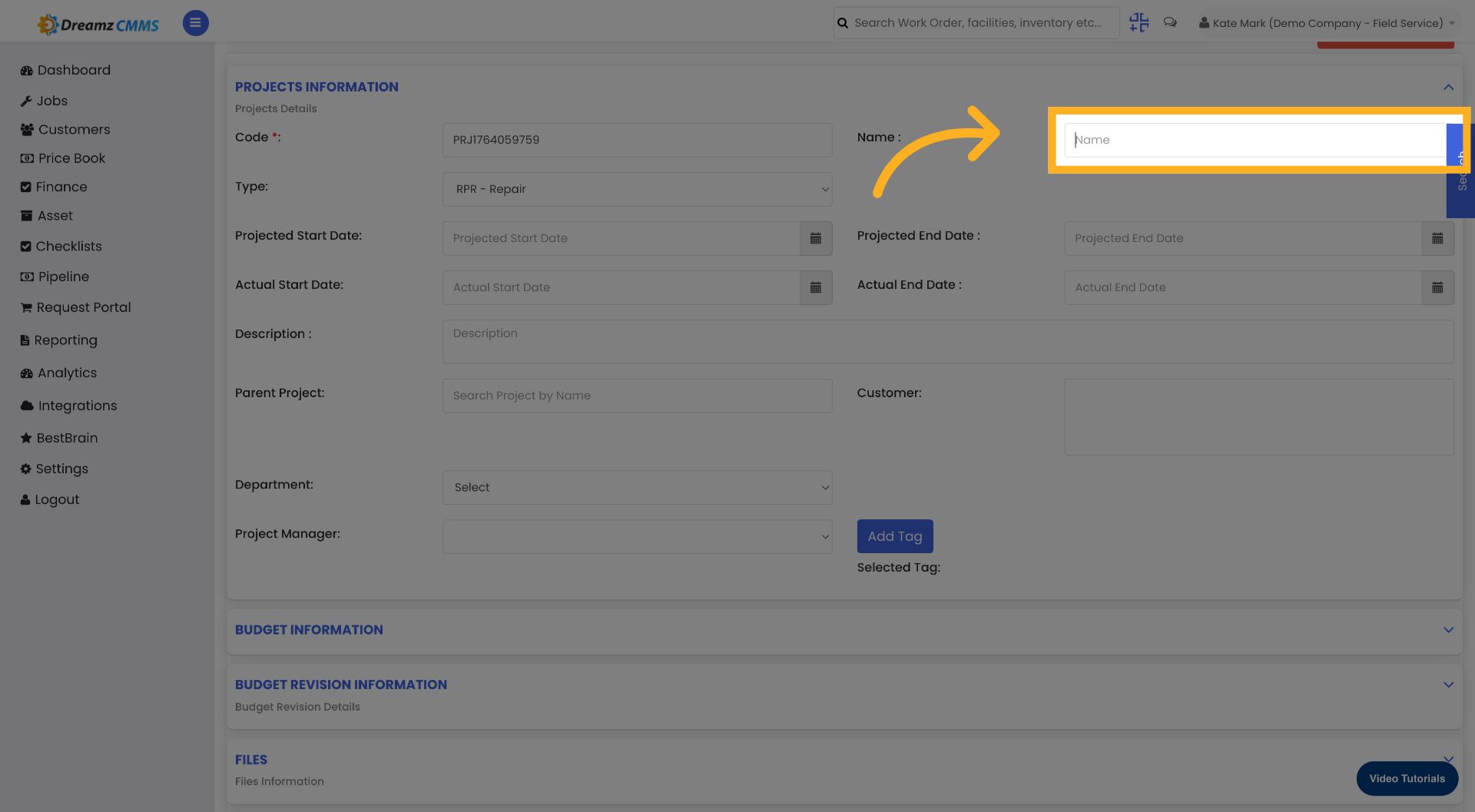Open the Video Tutorials button
The image size is (1475, 812).
1407,778
